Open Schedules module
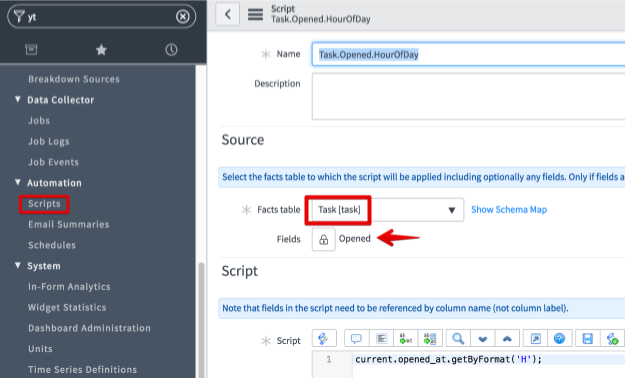This screenshot has height=378, width=625. tap(52, 245)
